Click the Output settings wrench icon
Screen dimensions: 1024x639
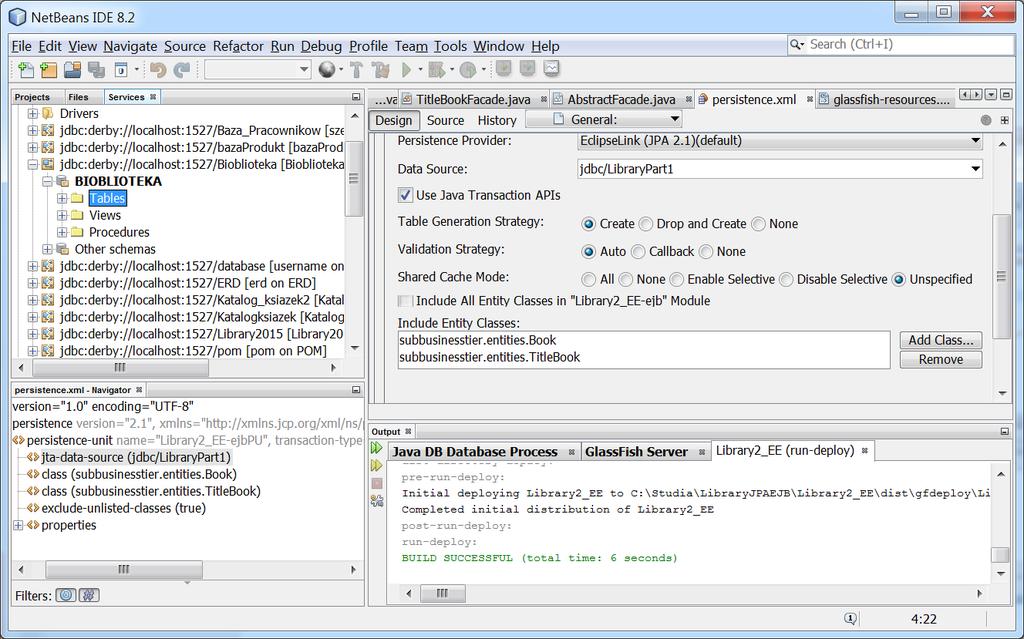pyautogui.click(x=377, y=501)
